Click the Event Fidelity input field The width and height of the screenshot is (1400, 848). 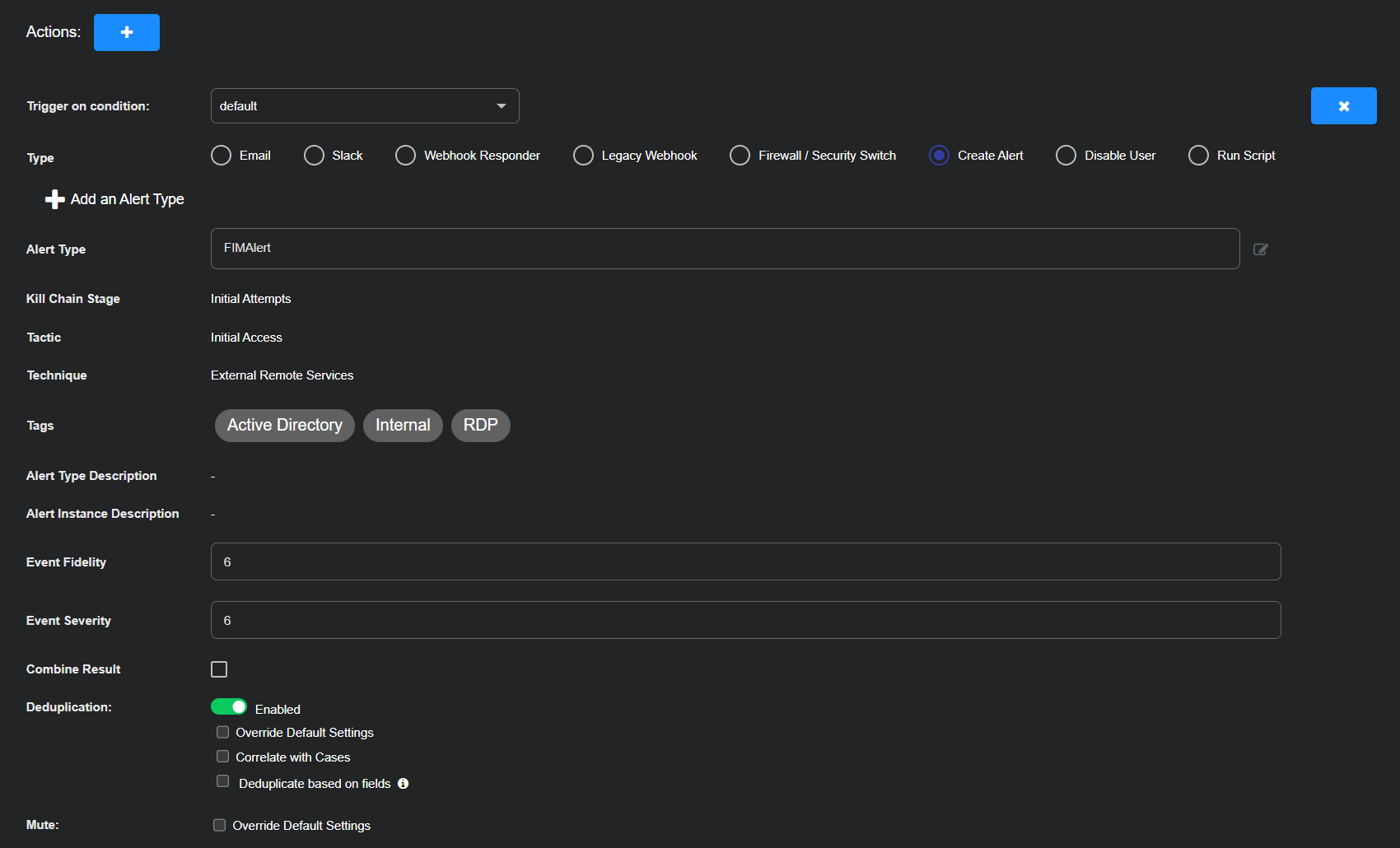[x=745, y=561]
